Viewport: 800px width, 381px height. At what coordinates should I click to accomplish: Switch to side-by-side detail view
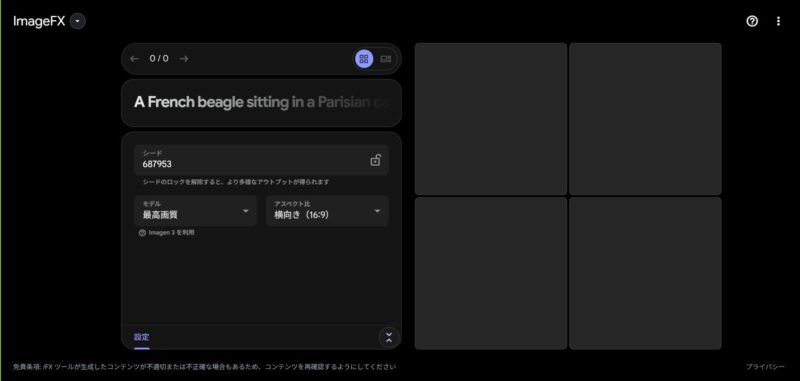(x=386, y=59)
